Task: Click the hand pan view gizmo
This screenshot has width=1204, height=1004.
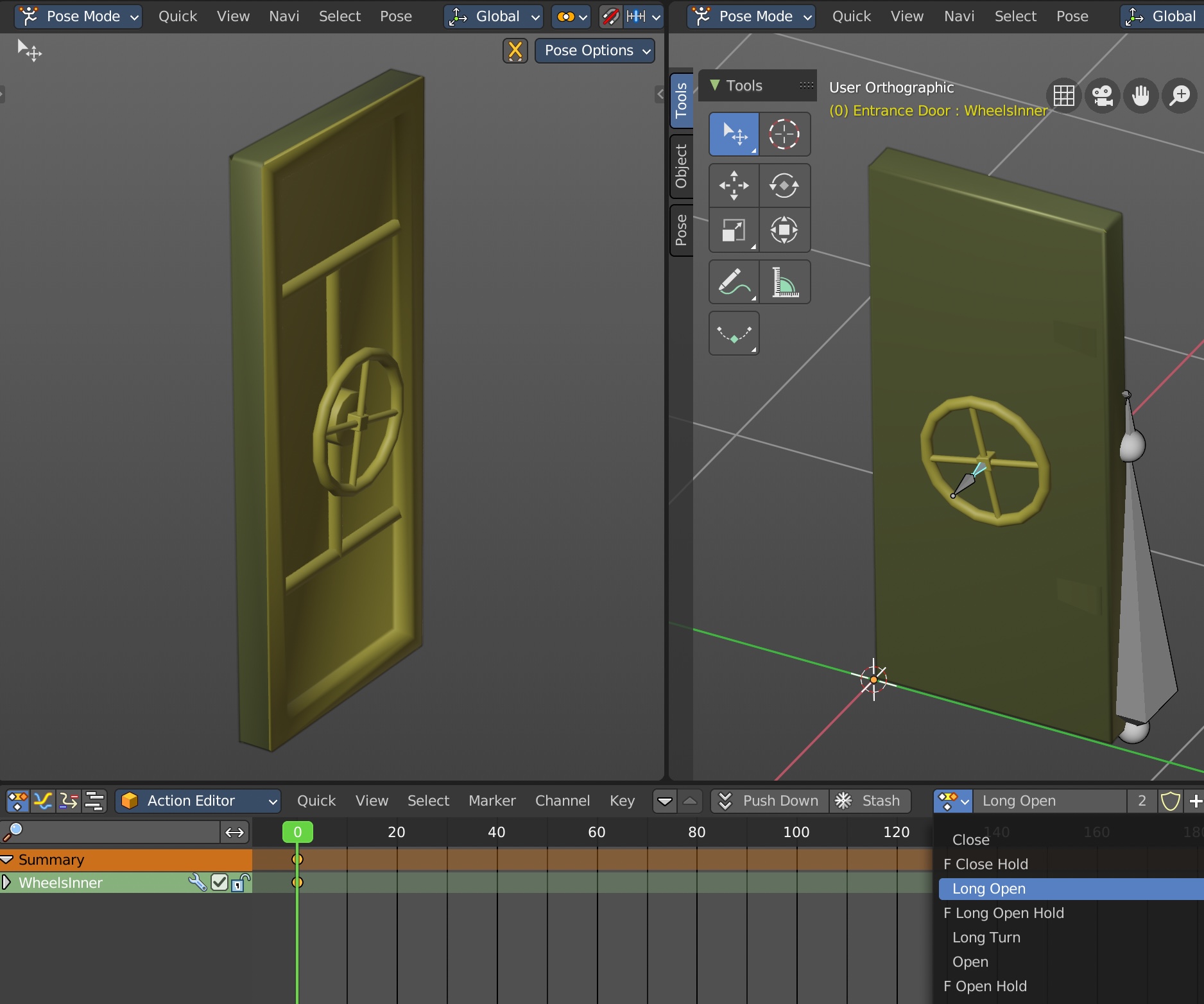Action: [x=1140, y=96]
